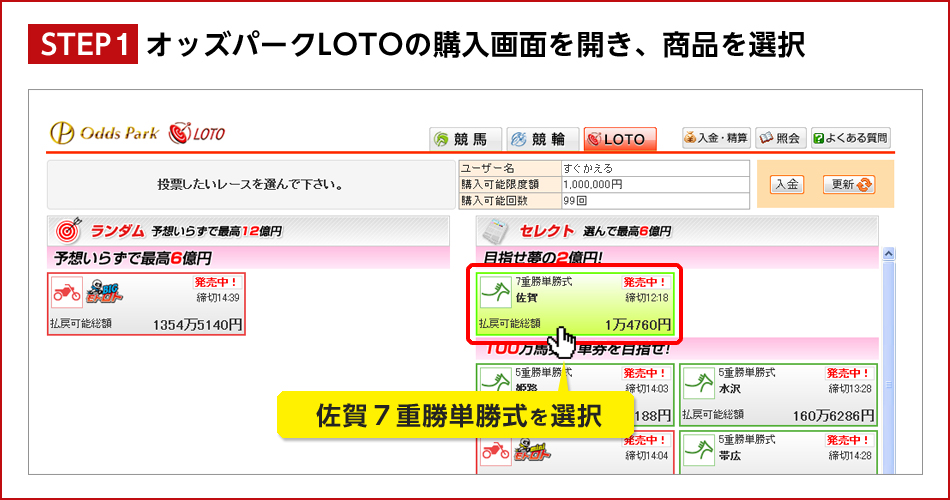Image resolution: width=950 pixels, height=500 pixels.
Task: Switch to the 競馬 tab
Action: pyautogui.click(x=465, y=139)
